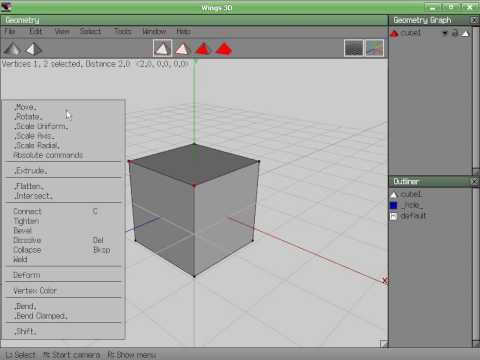Viewport: 480px width, 360px height.
Task: Open the Help menu
Action: (x=183, y=31)
